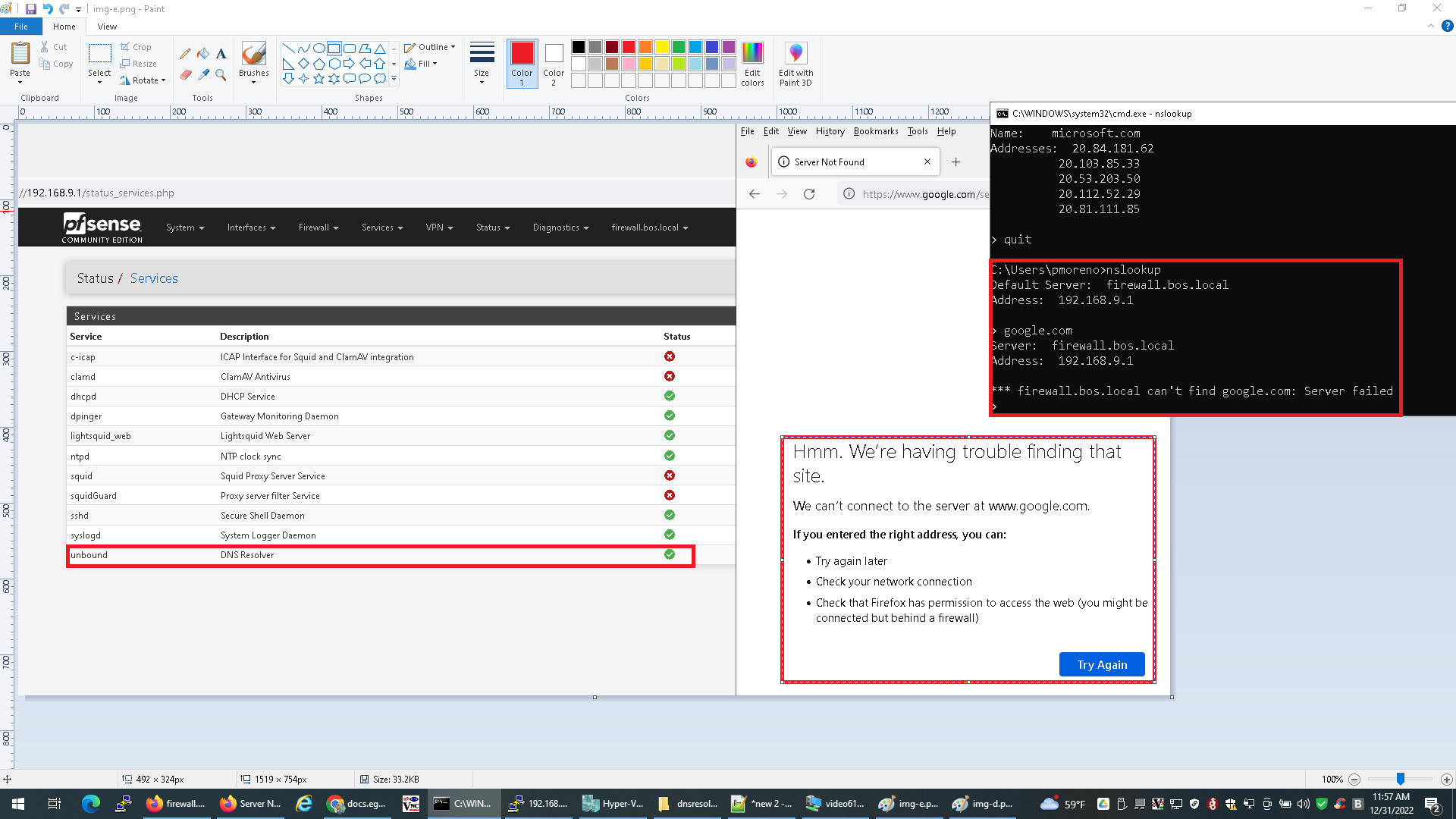Open the File menu in Paint
Image resolution: width=1456 pixels, height=819 pixels.
click(x=21, y=27)
